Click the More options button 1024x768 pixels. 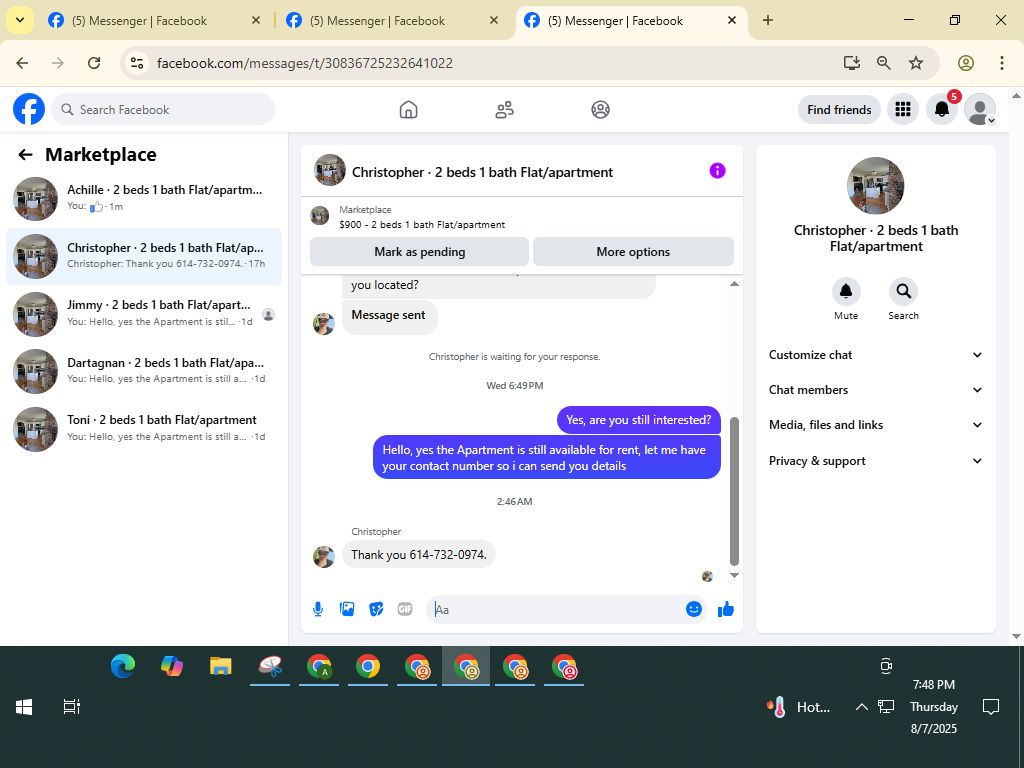pos(633,252)
